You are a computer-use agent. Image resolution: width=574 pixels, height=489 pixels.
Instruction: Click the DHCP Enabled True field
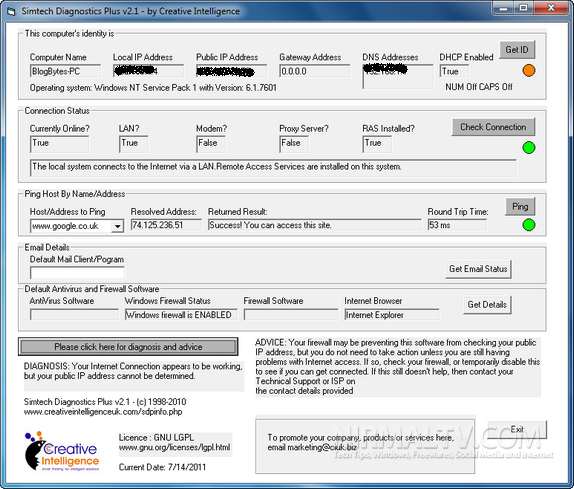point(454,71)
